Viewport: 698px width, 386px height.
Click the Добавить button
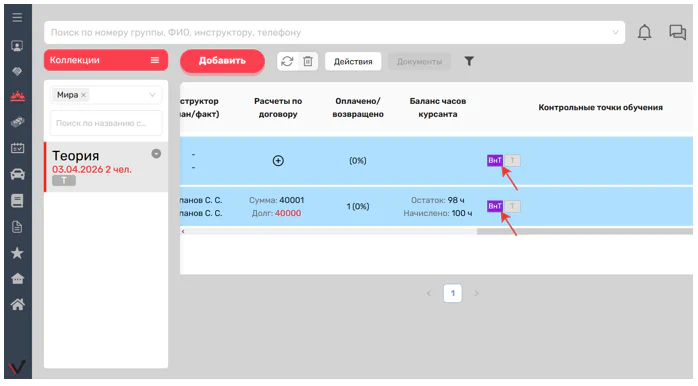point(222,61)
